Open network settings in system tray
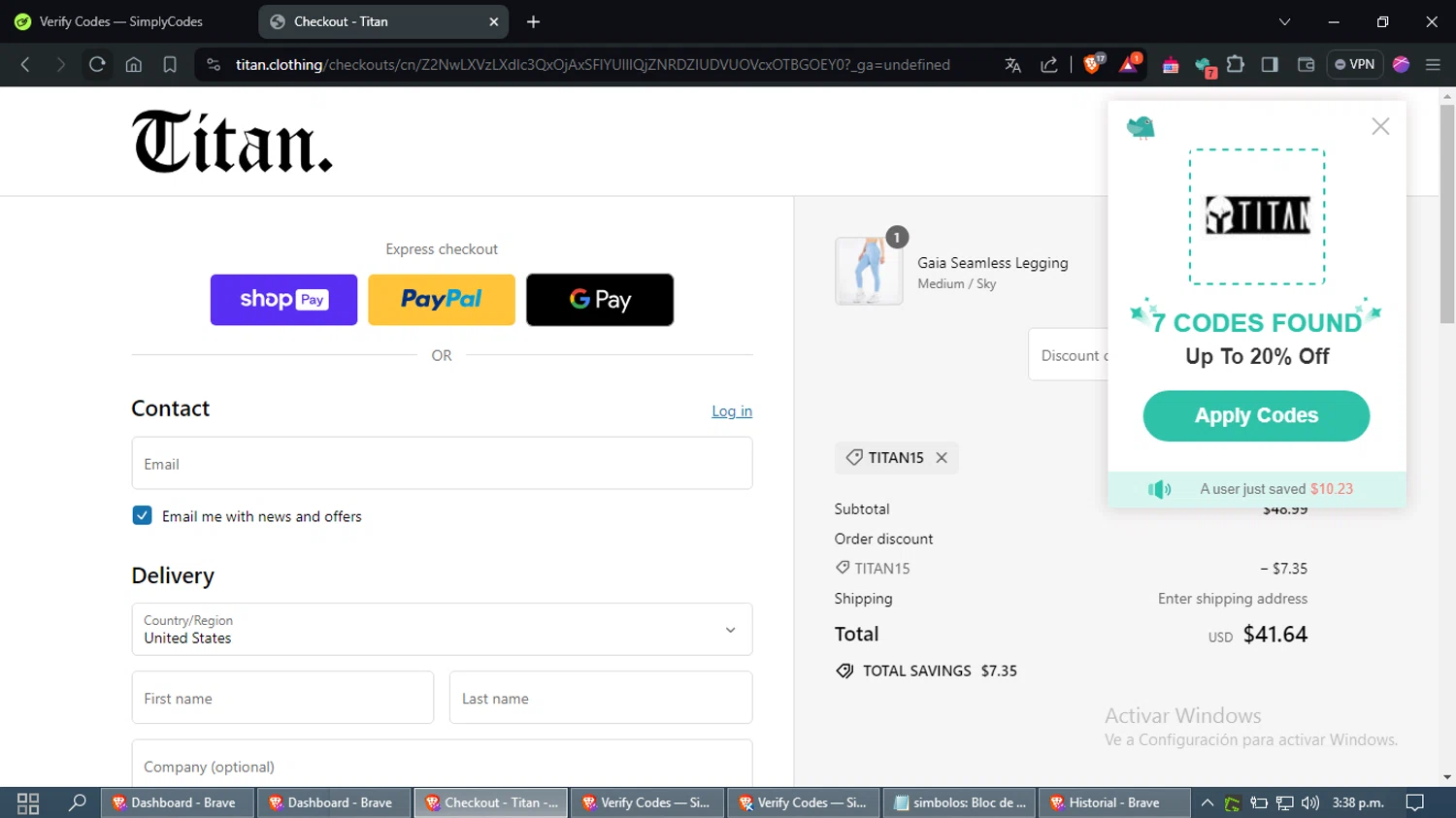1456x818 pixels. click(1284, 802)
